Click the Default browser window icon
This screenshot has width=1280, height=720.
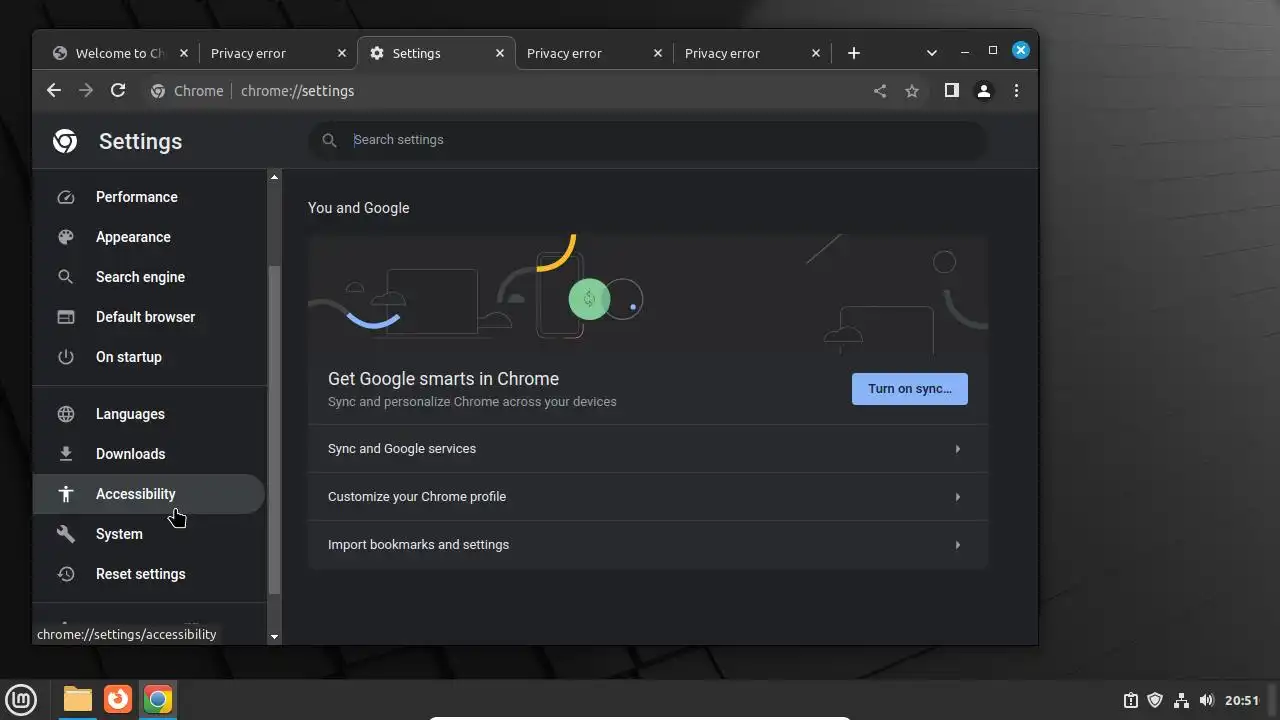pyautogui.click(x=66, y=317)
